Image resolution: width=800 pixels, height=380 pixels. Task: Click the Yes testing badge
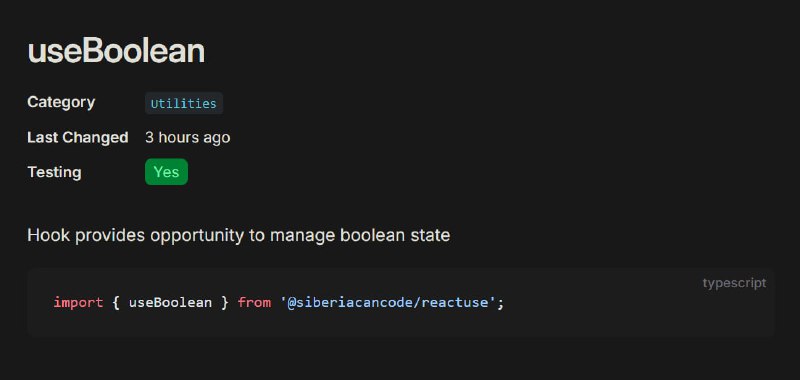(x=166, y=172)
